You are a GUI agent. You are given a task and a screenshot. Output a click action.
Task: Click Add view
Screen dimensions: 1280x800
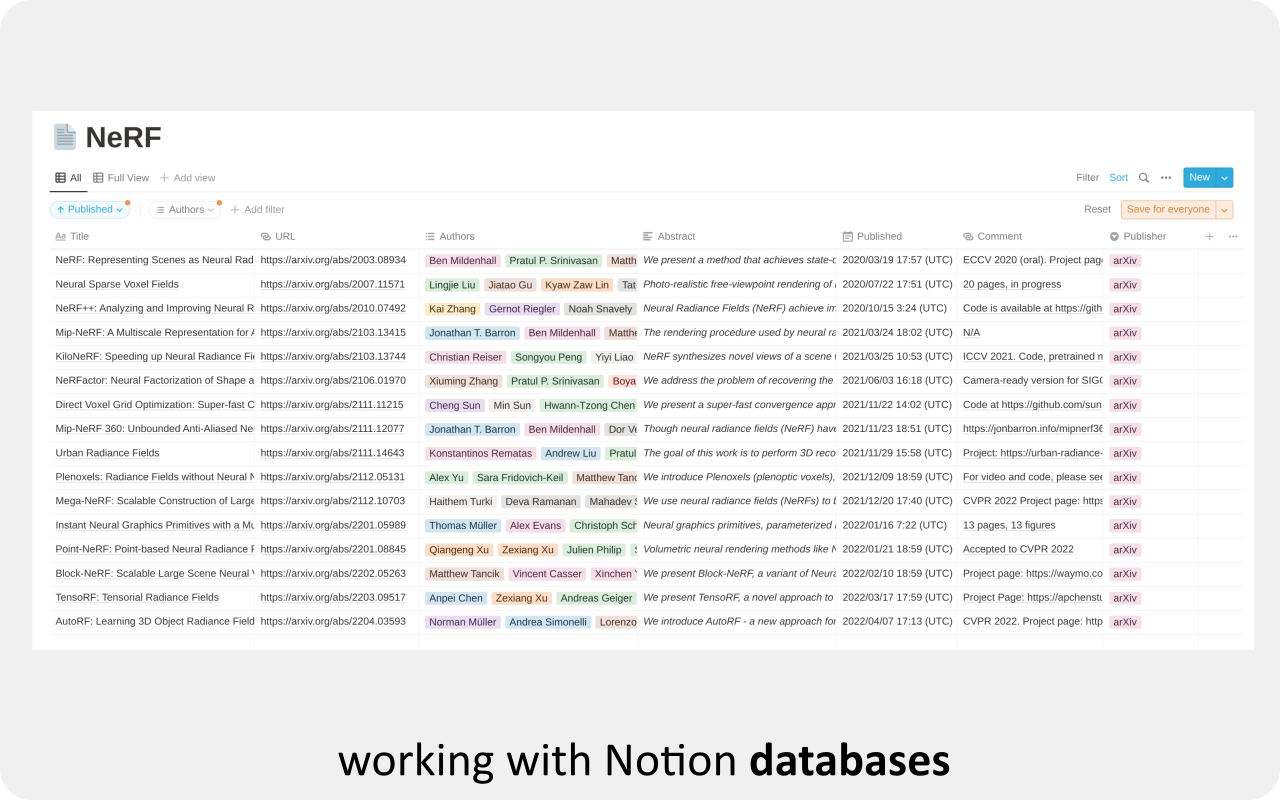(x=187, y=178)
